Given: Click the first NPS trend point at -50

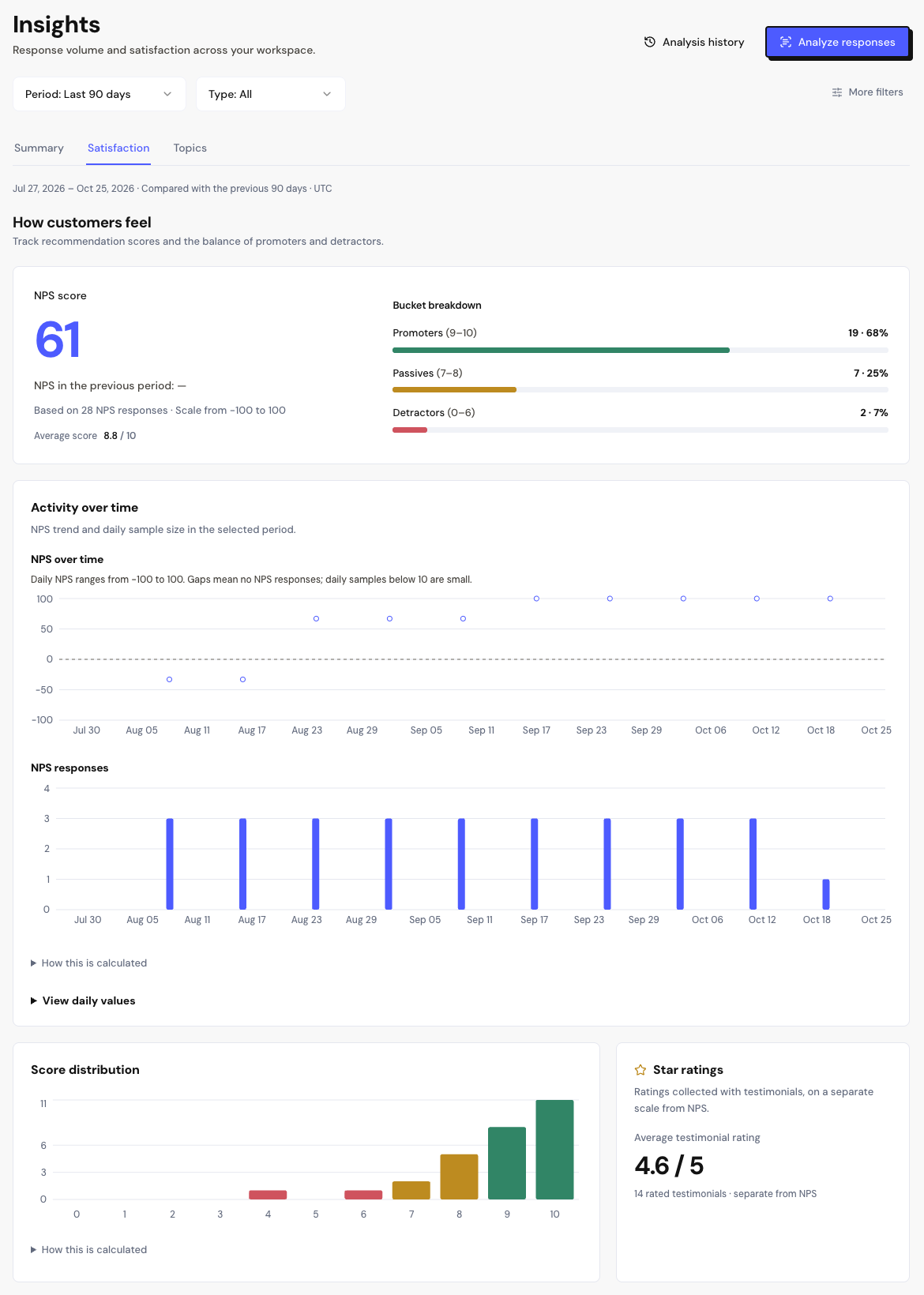Looking at the screenshot, I should [x=170, y=679].
